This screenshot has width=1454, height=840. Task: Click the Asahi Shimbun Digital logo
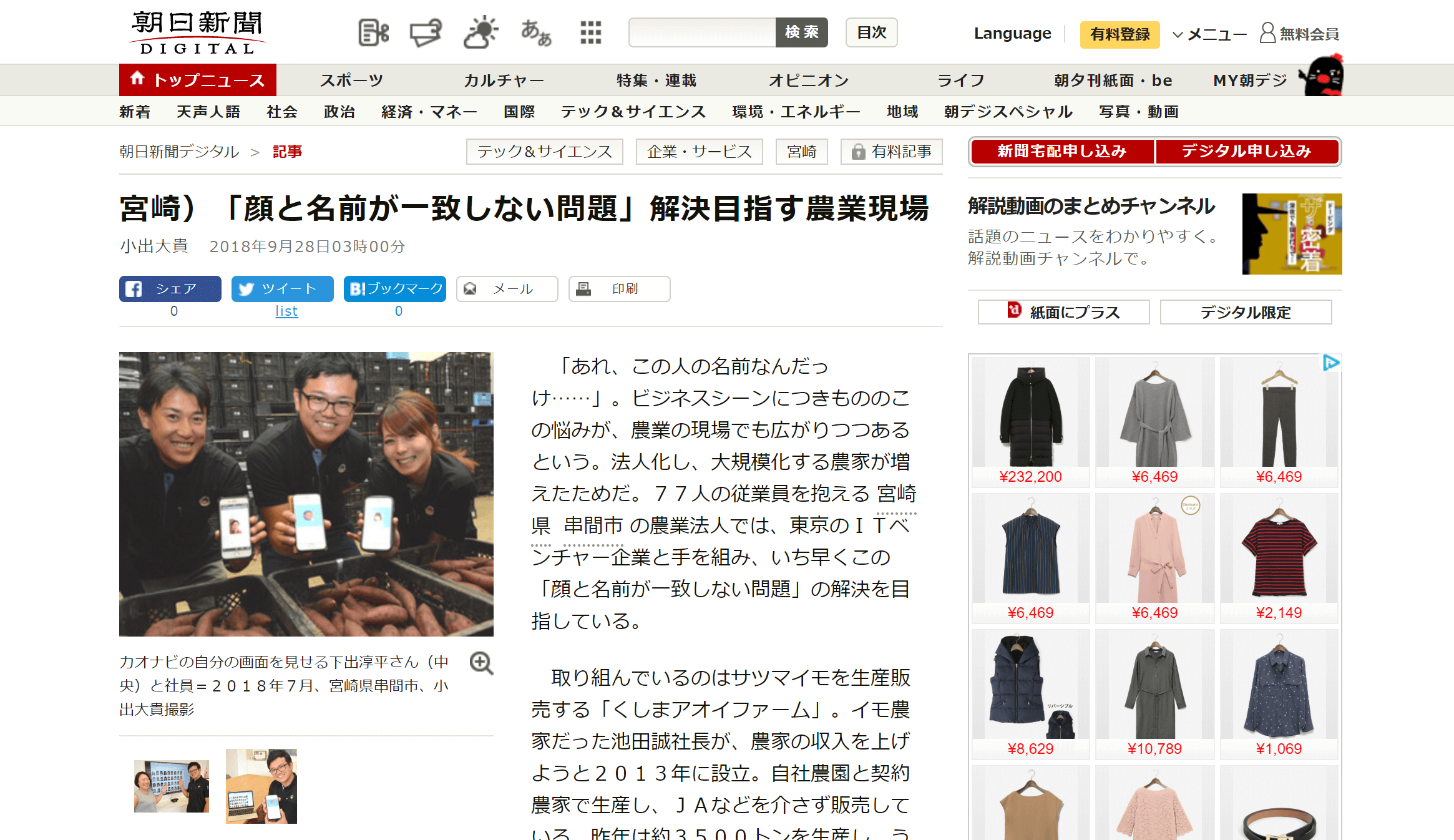[197, 32]
